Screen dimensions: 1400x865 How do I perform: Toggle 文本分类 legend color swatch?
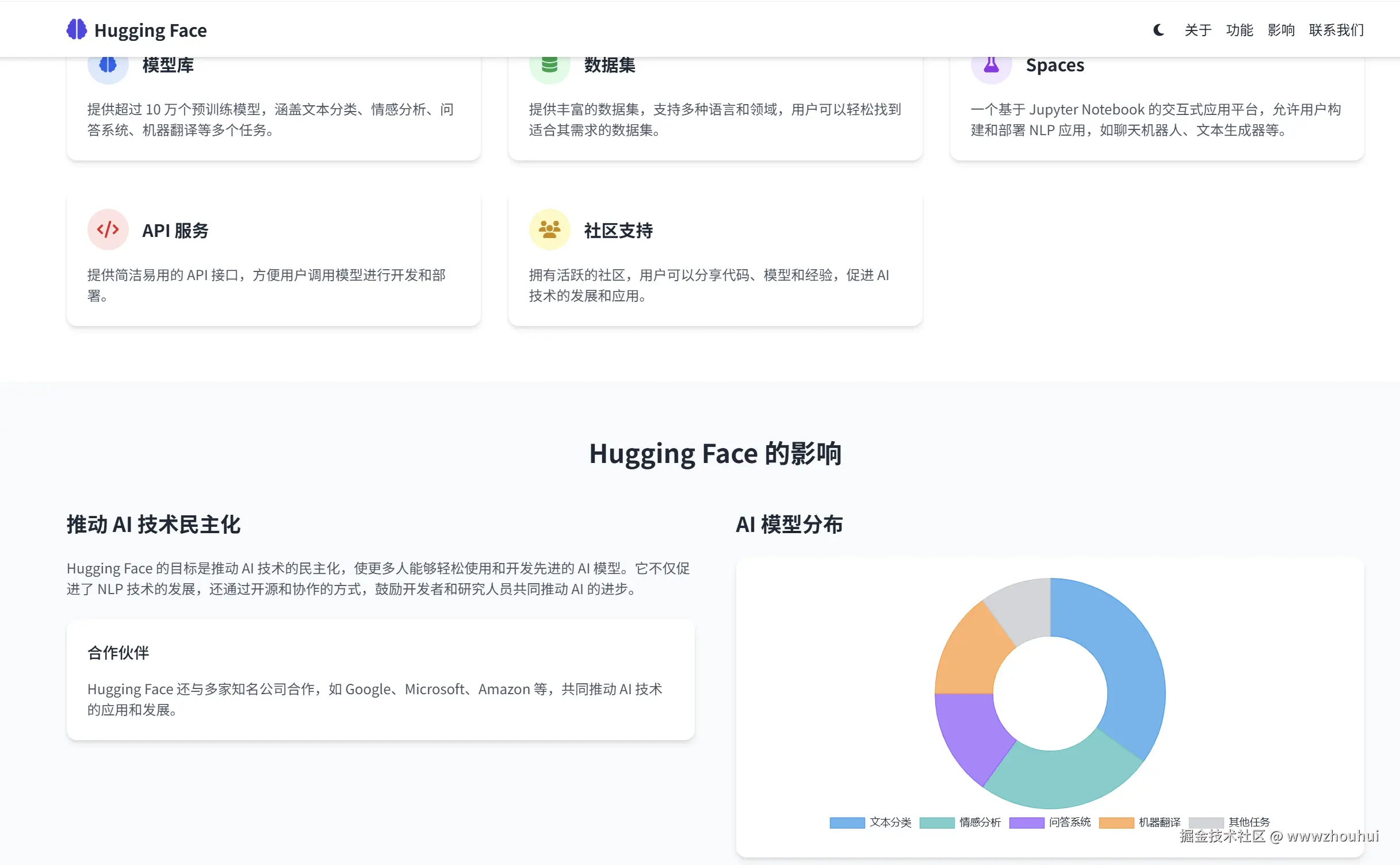pyautogui.click(x=847, y=822)
